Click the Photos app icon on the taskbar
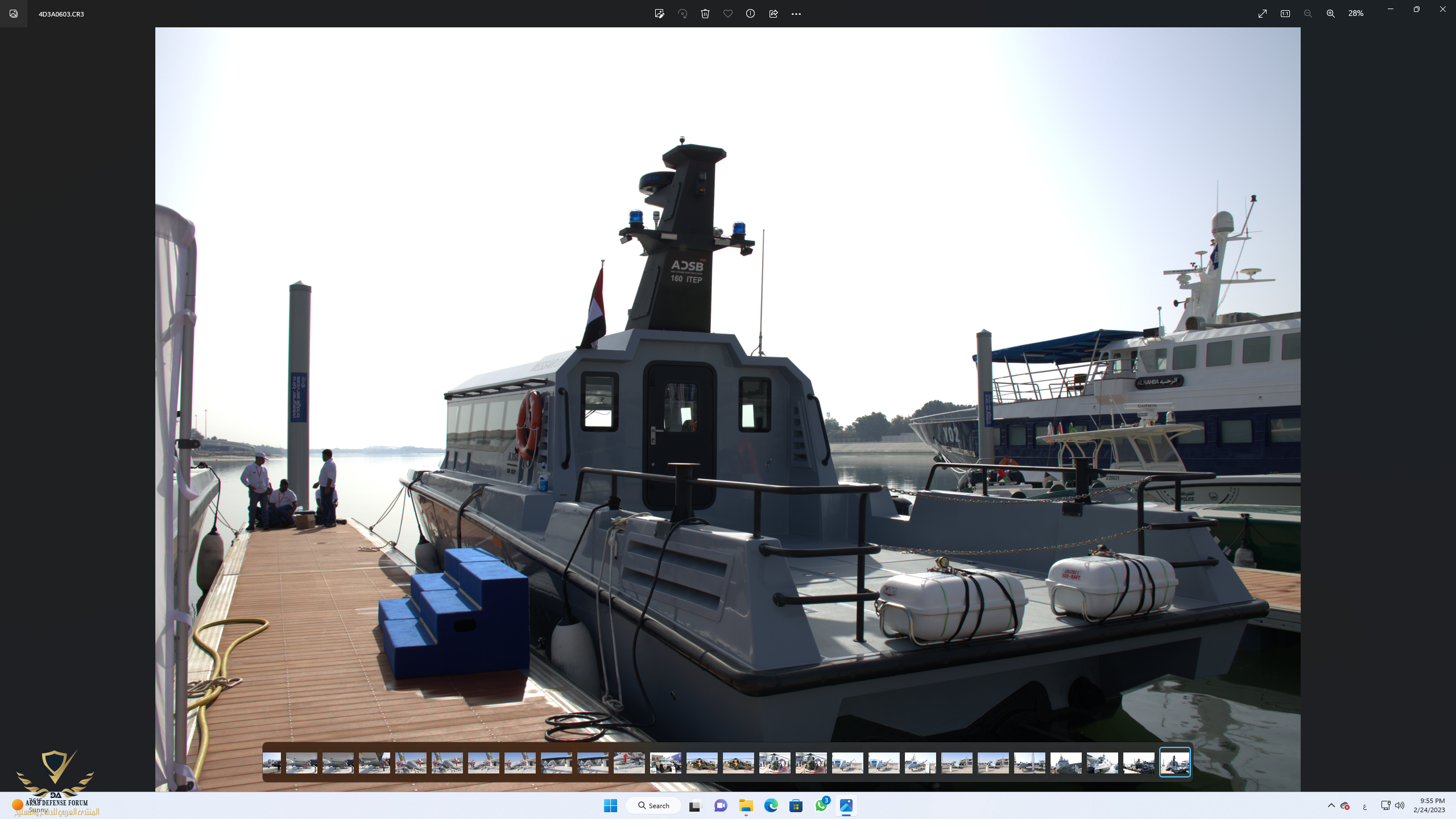This screenshot has width=1456, height=819. coord(846,805)
